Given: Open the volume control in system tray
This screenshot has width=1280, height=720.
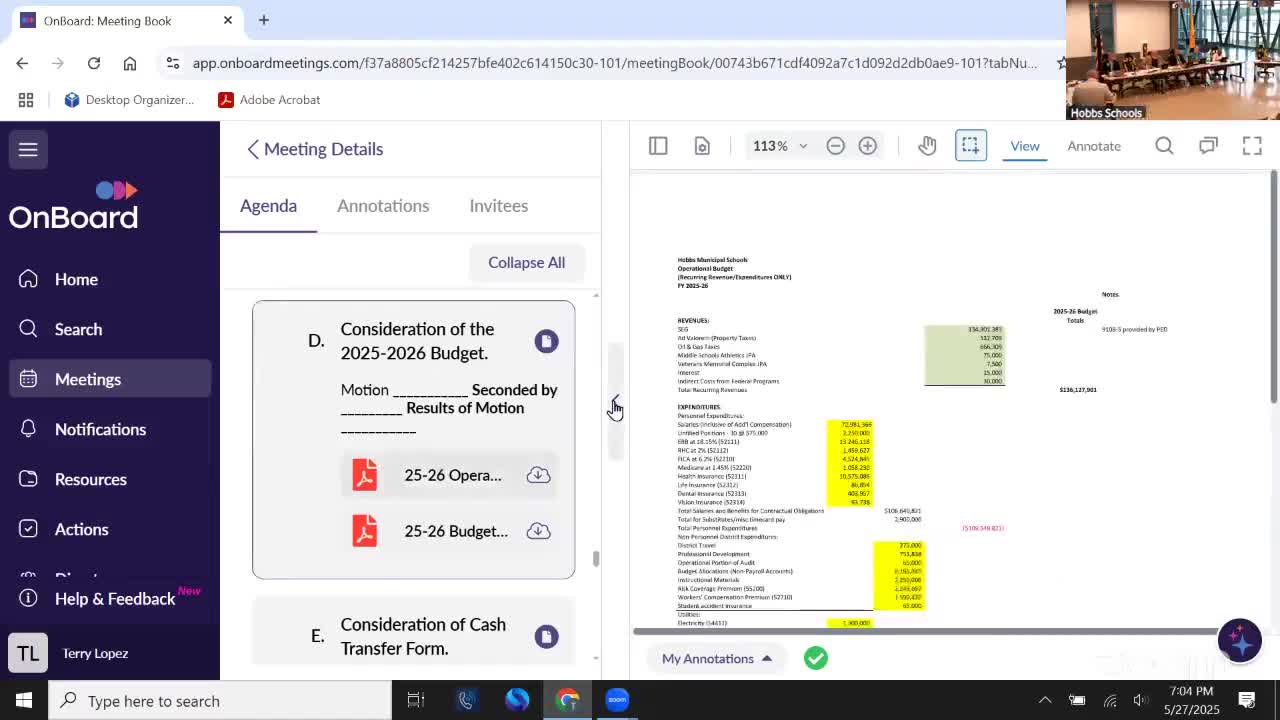Looking at the screenshot, I should (1141, 701).
